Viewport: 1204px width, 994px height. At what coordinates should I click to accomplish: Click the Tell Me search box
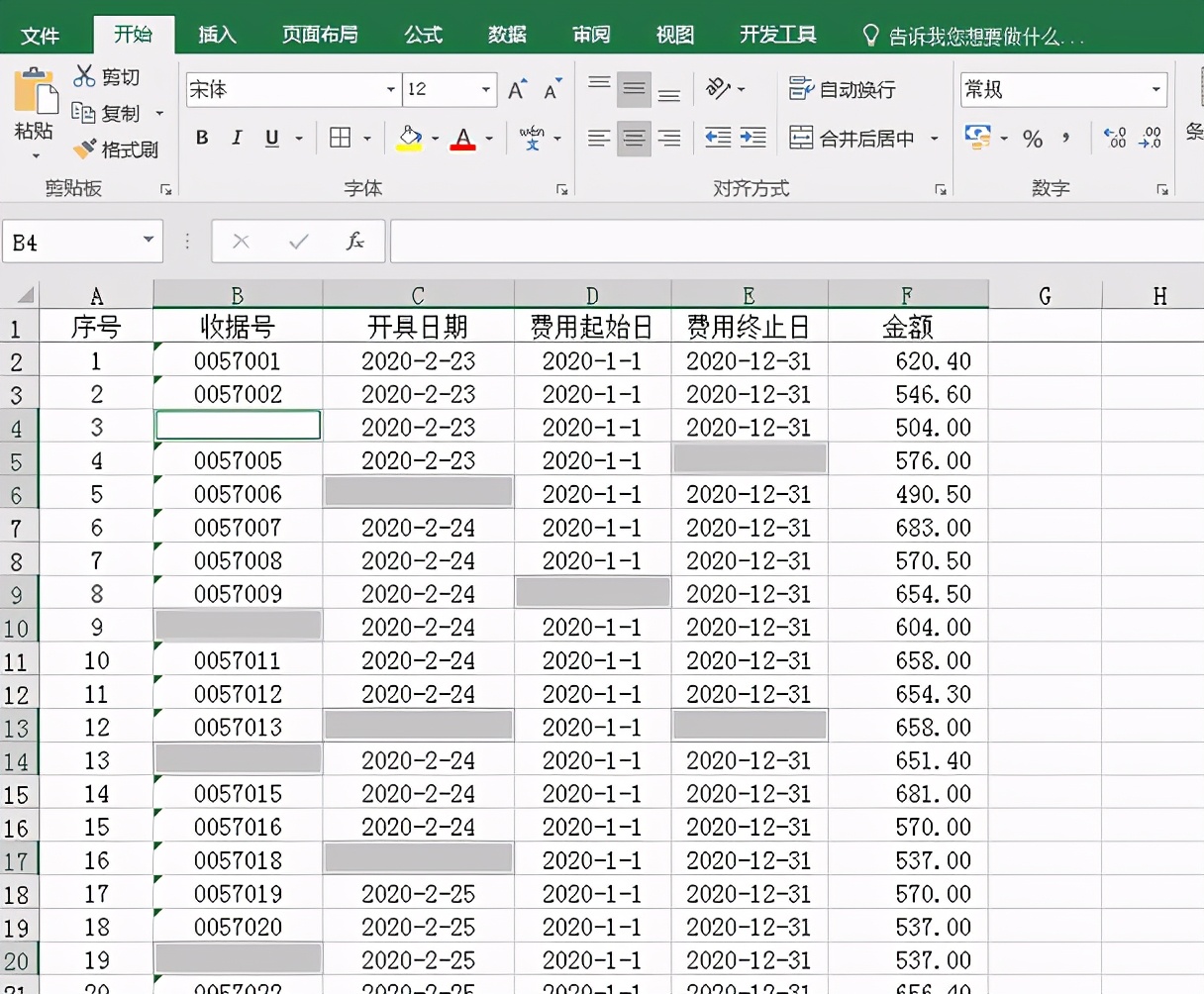[x=974, y=37]
